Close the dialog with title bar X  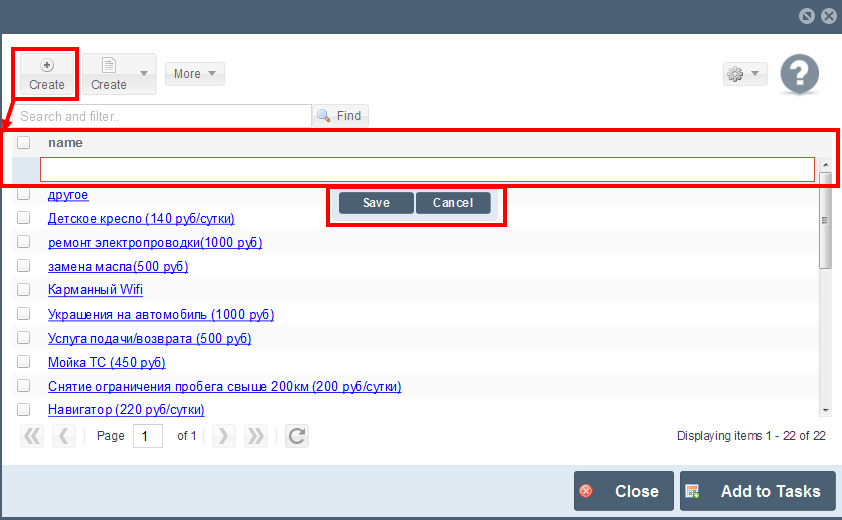(x=829, y=16)
